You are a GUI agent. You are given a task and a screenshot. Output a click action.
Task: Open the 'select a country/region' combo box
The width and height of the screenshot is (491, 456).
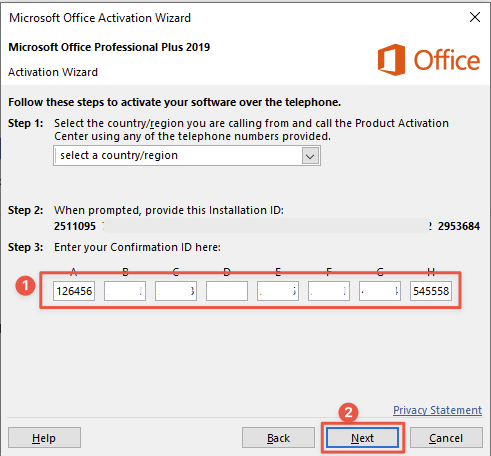[x=187, y=156]
